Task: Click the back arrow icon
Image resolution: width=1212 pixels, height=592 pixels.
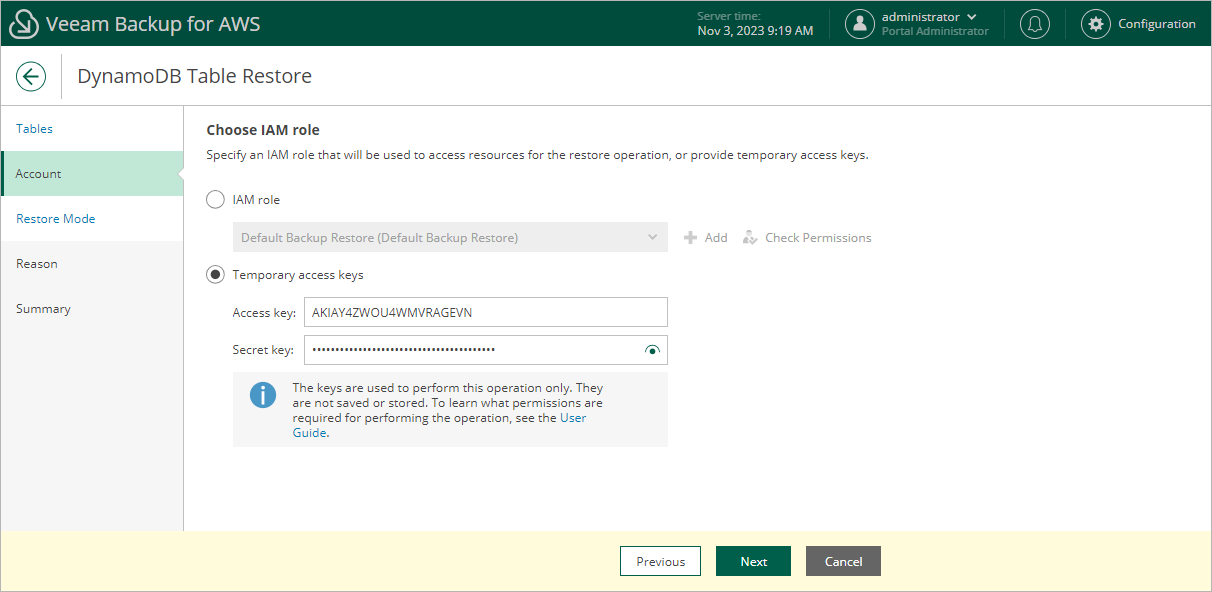Action: point(31,76)
